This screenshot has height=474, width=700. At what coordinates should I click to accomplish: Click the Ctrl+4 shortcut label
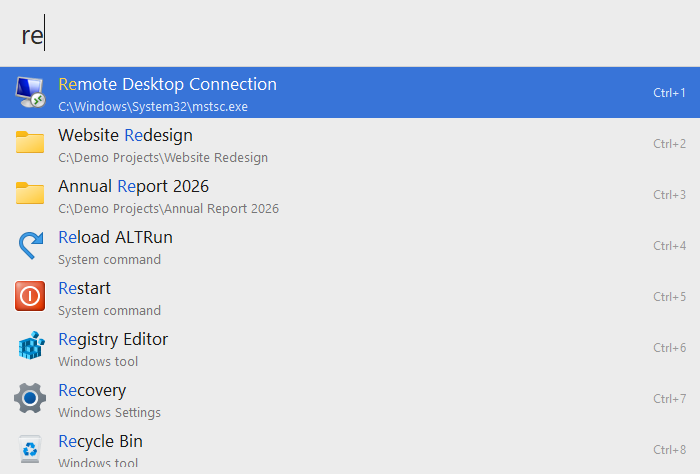click(x=669, y=245)
